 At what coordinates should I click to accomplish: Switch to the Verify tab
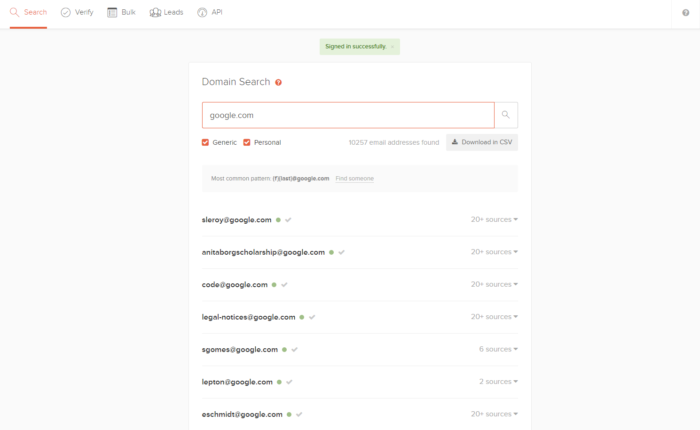point(77,13)
